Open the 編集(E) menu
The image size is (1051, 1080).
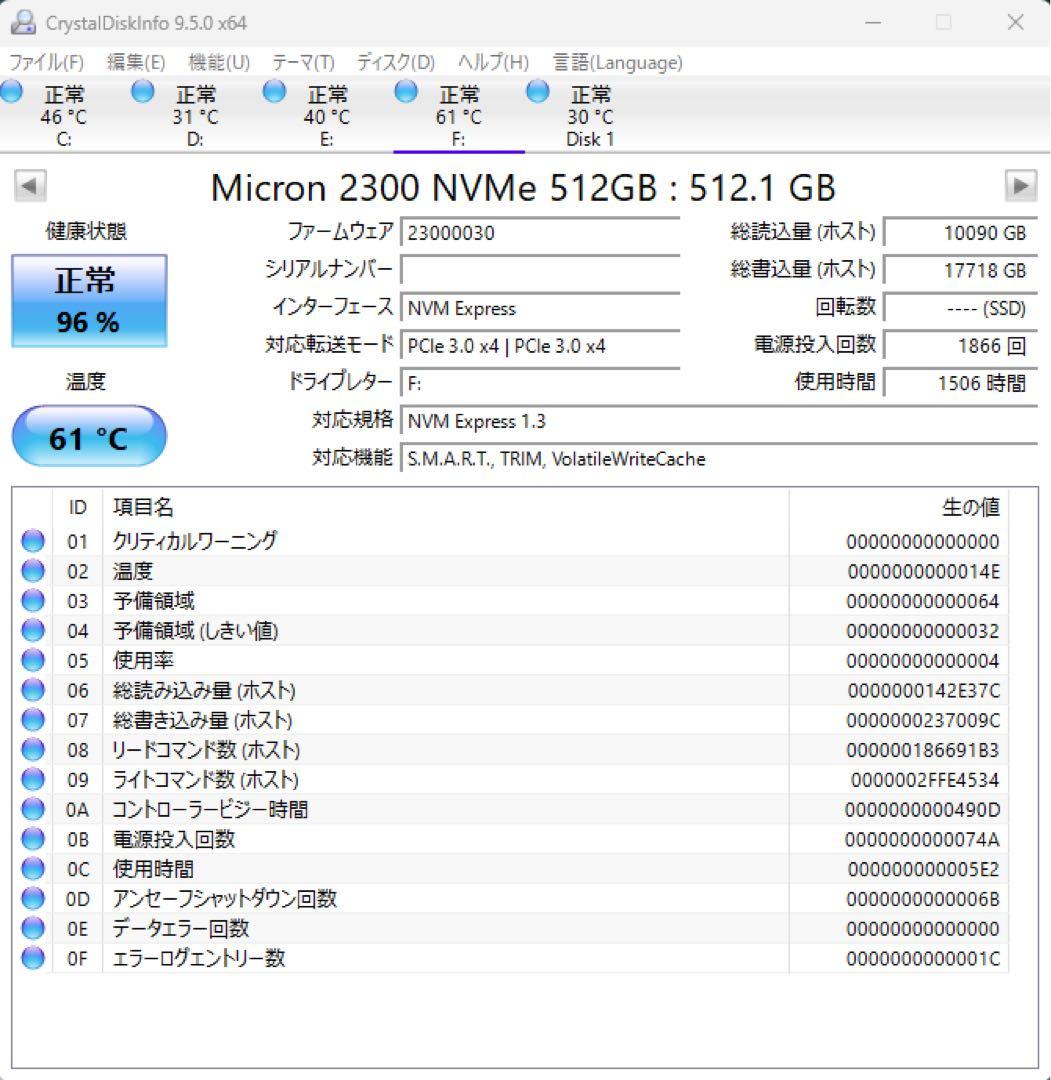click(136, 62)
